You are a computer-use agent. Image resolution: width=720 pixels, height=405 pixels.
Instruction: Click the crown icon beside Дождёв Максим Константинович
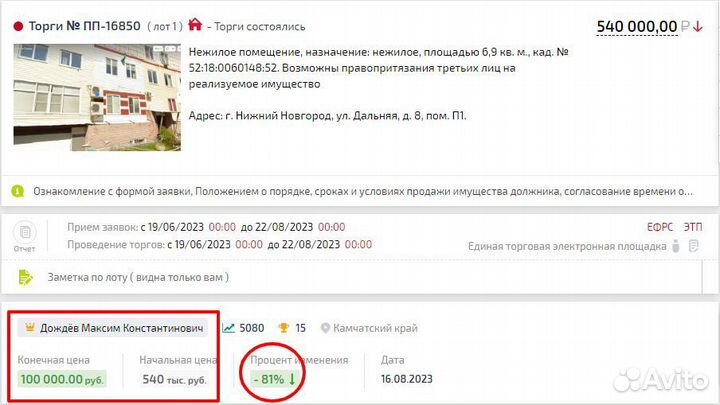pos(30,327)
